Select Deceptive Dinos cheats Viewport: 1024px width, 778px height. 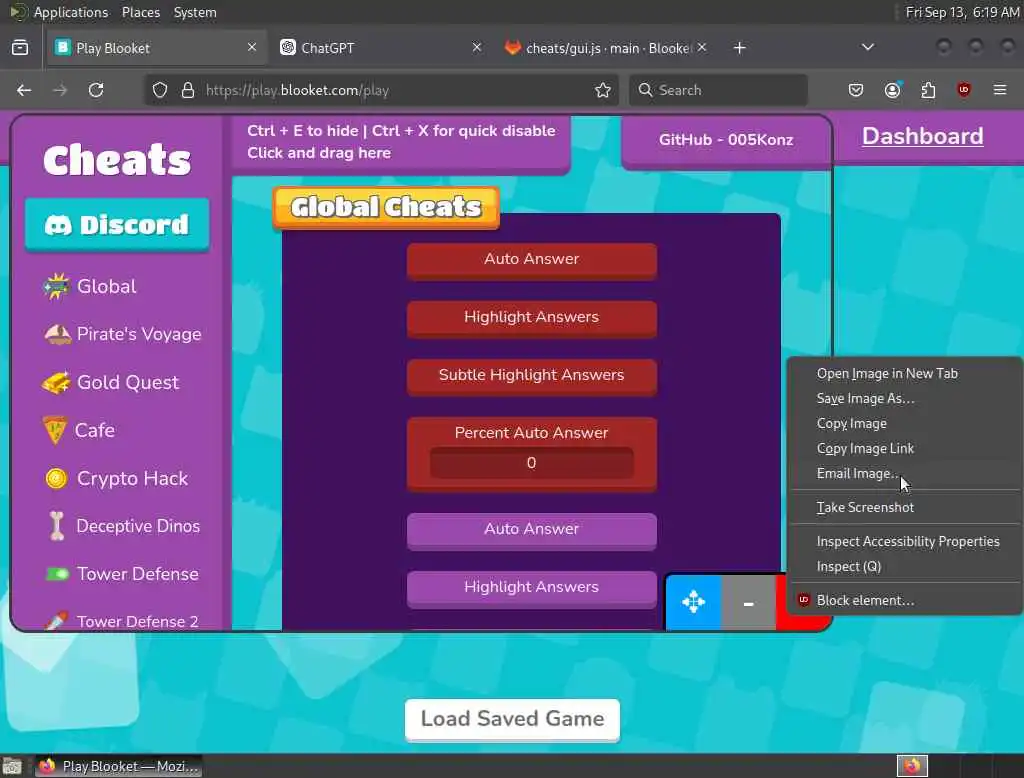(x=124, y=526)
